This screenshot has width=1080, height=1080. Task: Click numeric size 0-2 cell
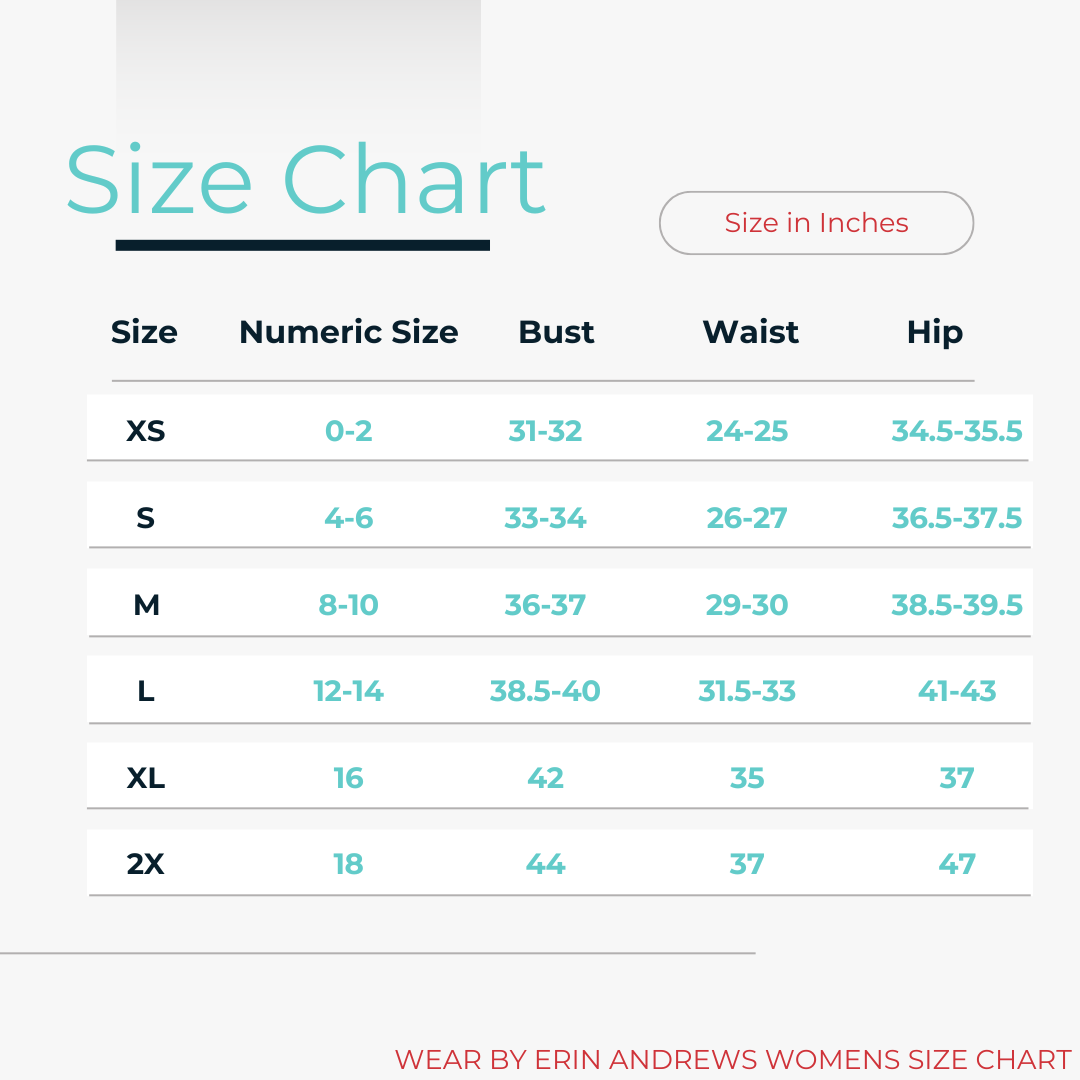[x=348, y=431]
